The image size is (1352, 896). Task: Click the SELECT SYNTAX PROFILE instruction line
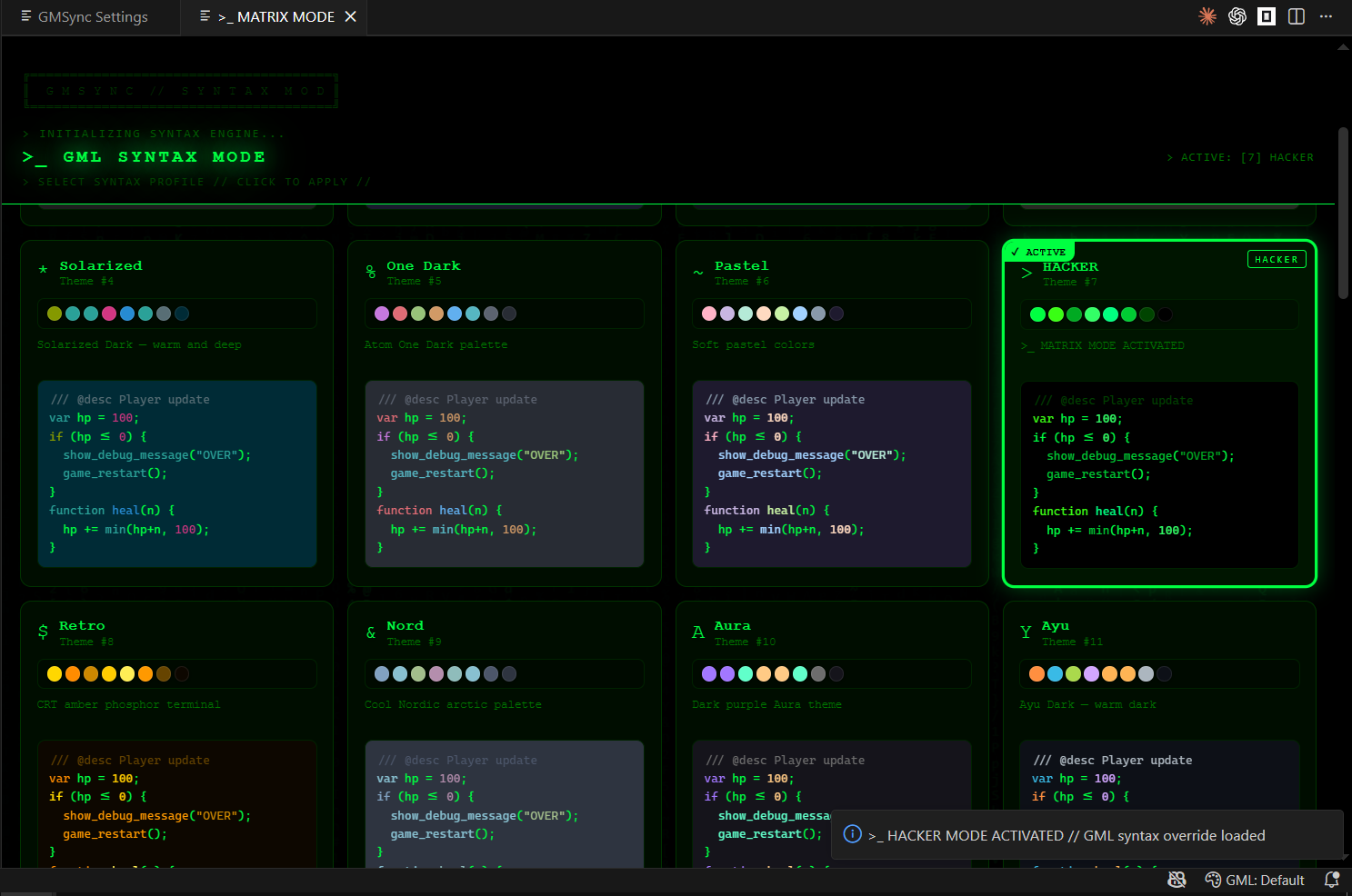(x=196, y=182)
